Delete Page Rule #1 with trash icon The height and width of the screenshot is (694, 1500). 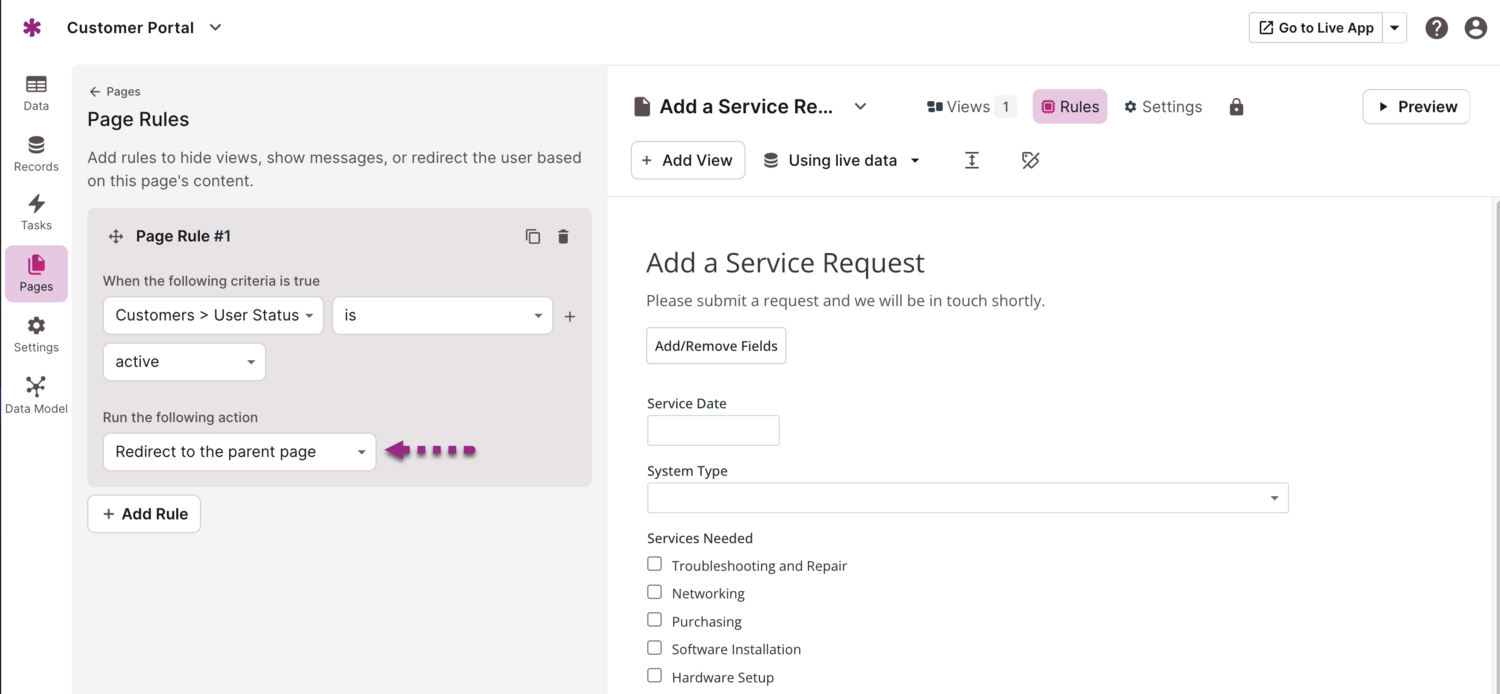click(563, 237)
